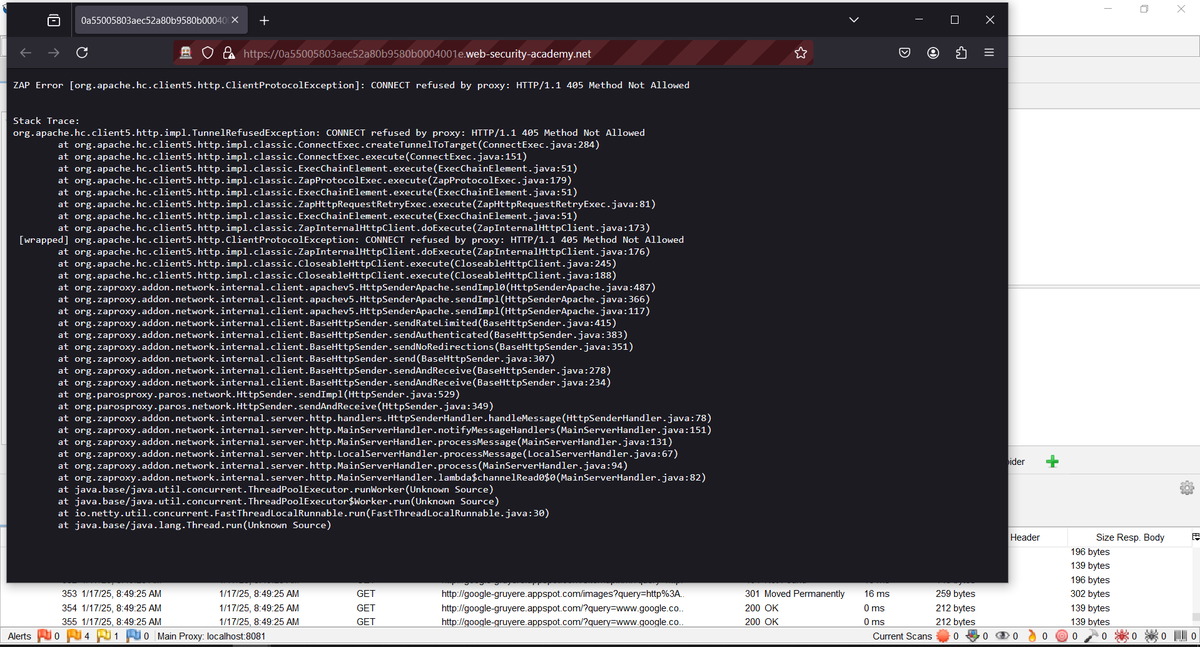Click the TunnelRefusedException stack trace line
The width and height of the screenshot is (1200, 647).
point(329,132)
